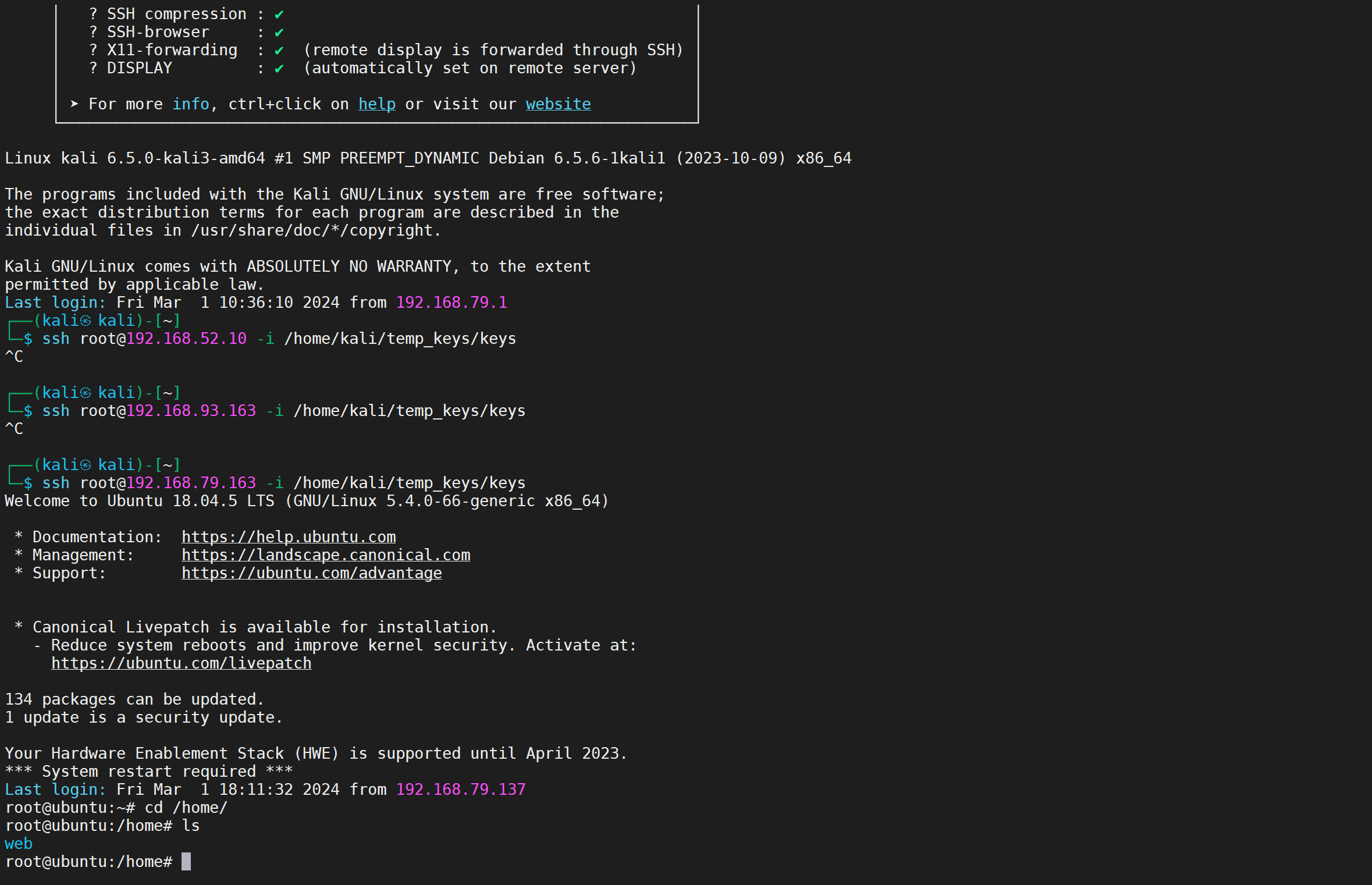Open the help link in the banner
This screenshot has height=885, width=1372.
coord(376,104)
